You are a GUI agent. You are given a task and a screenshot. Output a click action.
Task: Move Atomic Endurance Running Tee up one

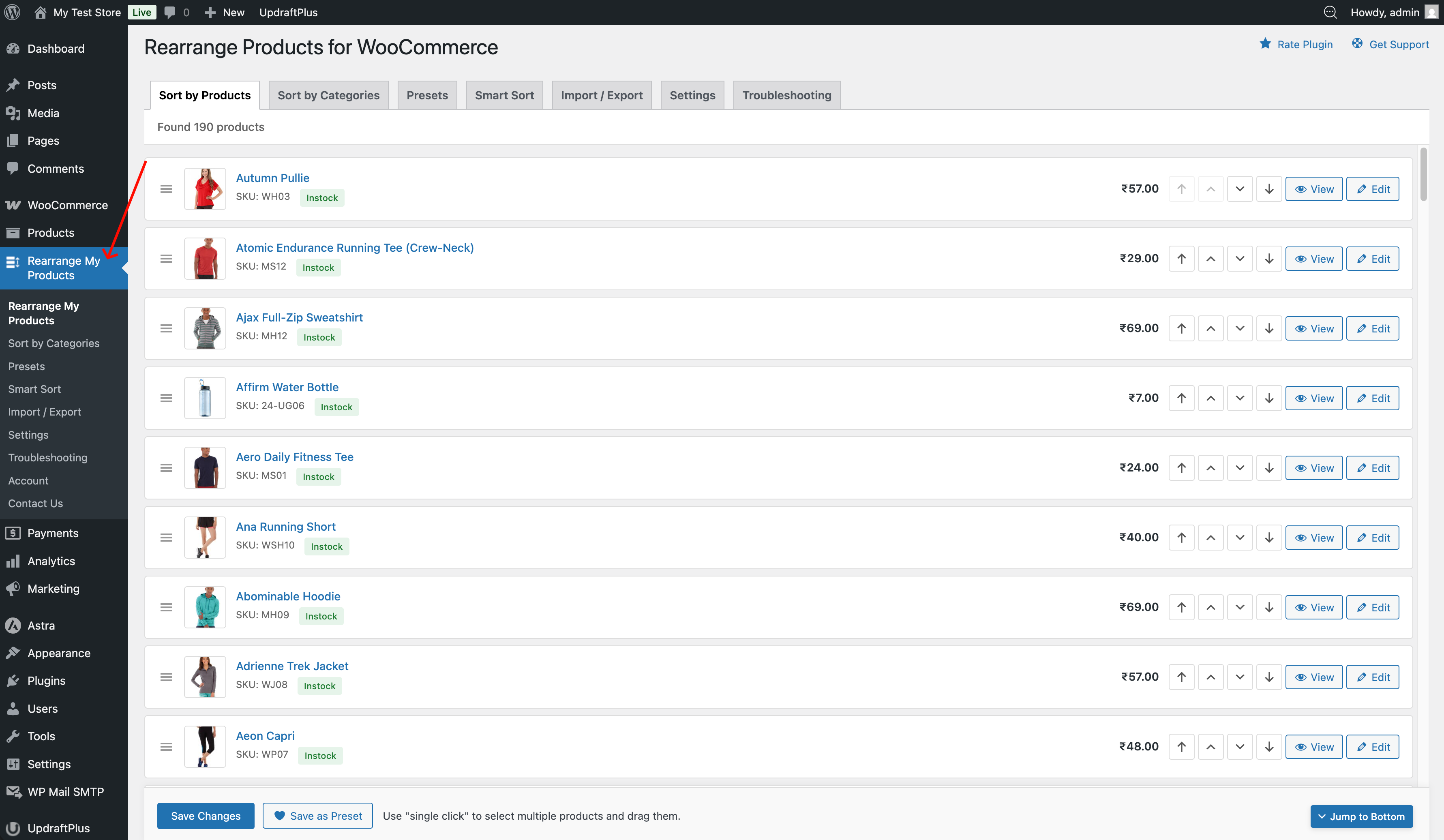tap(1210, 259)
